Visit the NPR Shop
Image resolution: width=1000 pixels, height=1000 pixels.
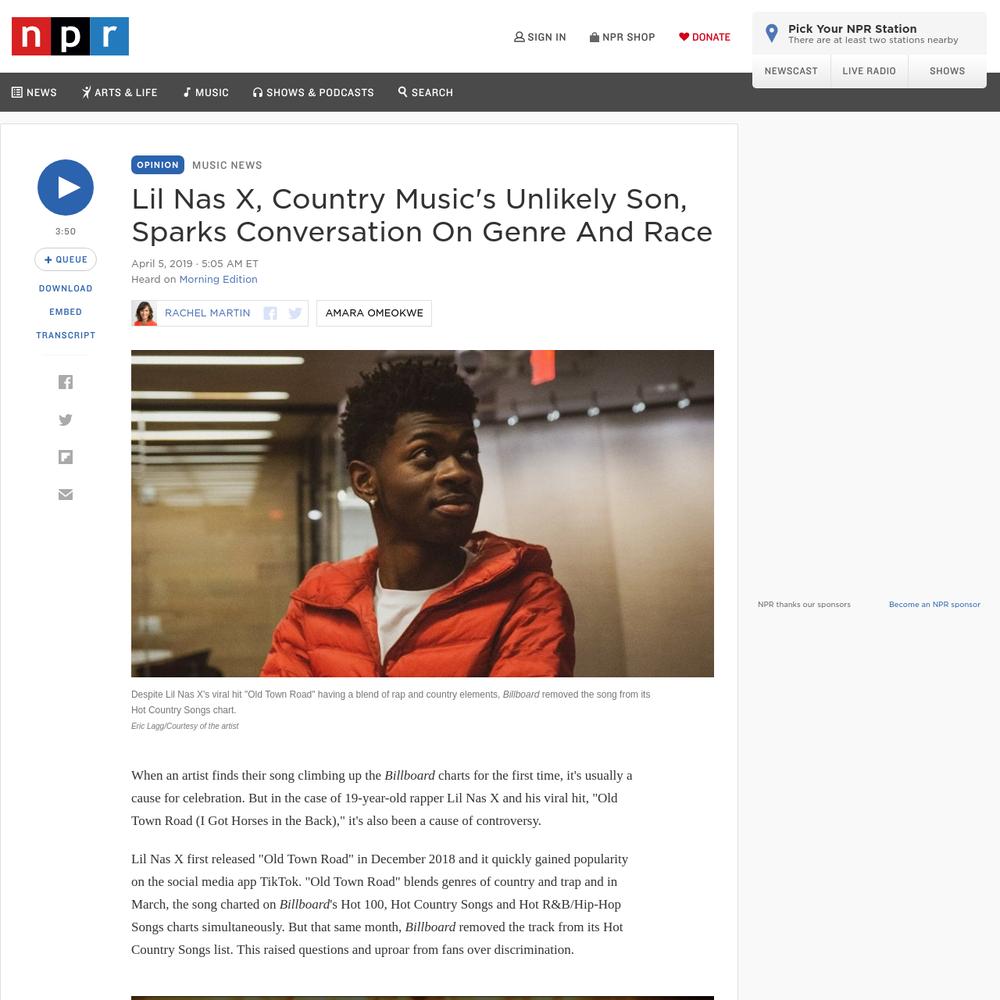click(x=622, y=37)
